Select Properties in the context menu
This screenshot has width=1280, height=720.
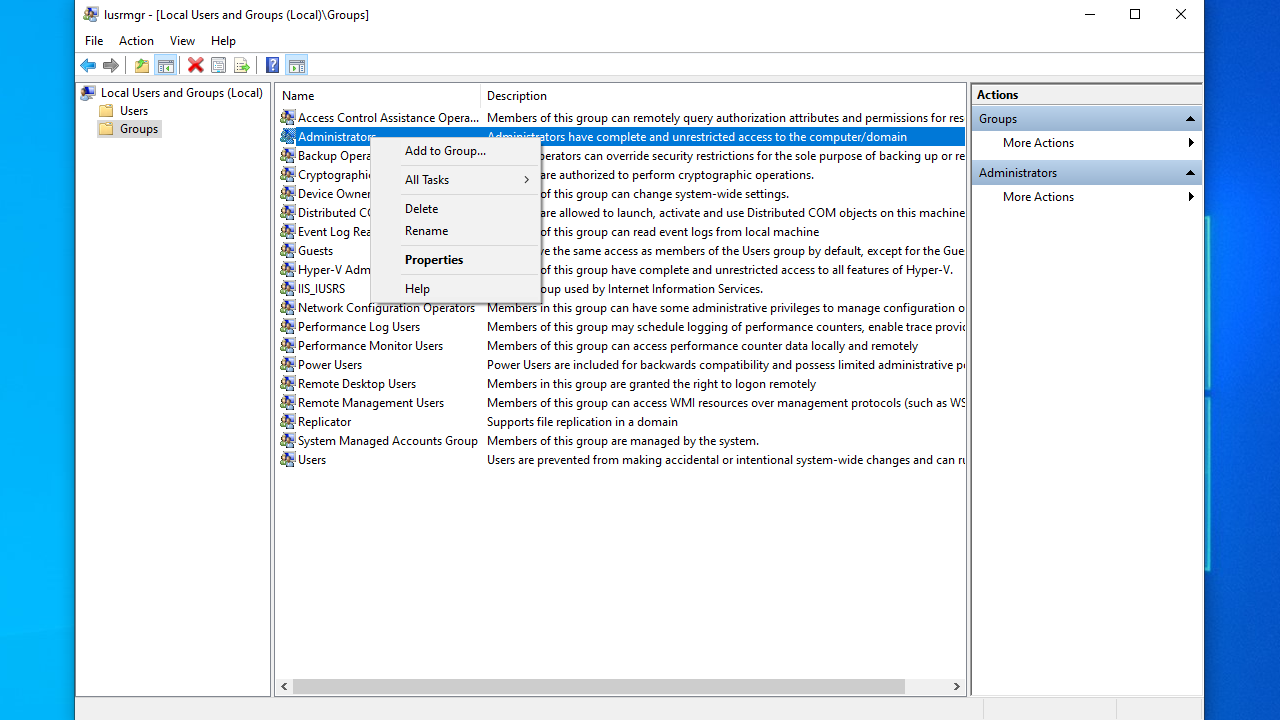coord(434,260)
